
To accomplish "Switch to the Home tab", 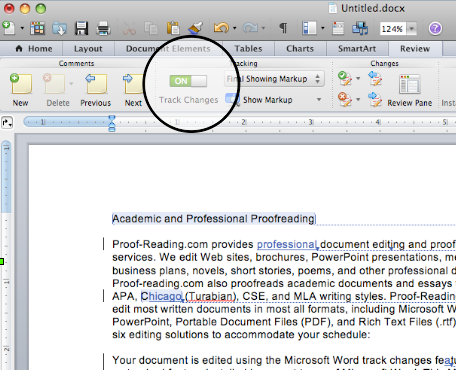I will click(x=34, y=49).
